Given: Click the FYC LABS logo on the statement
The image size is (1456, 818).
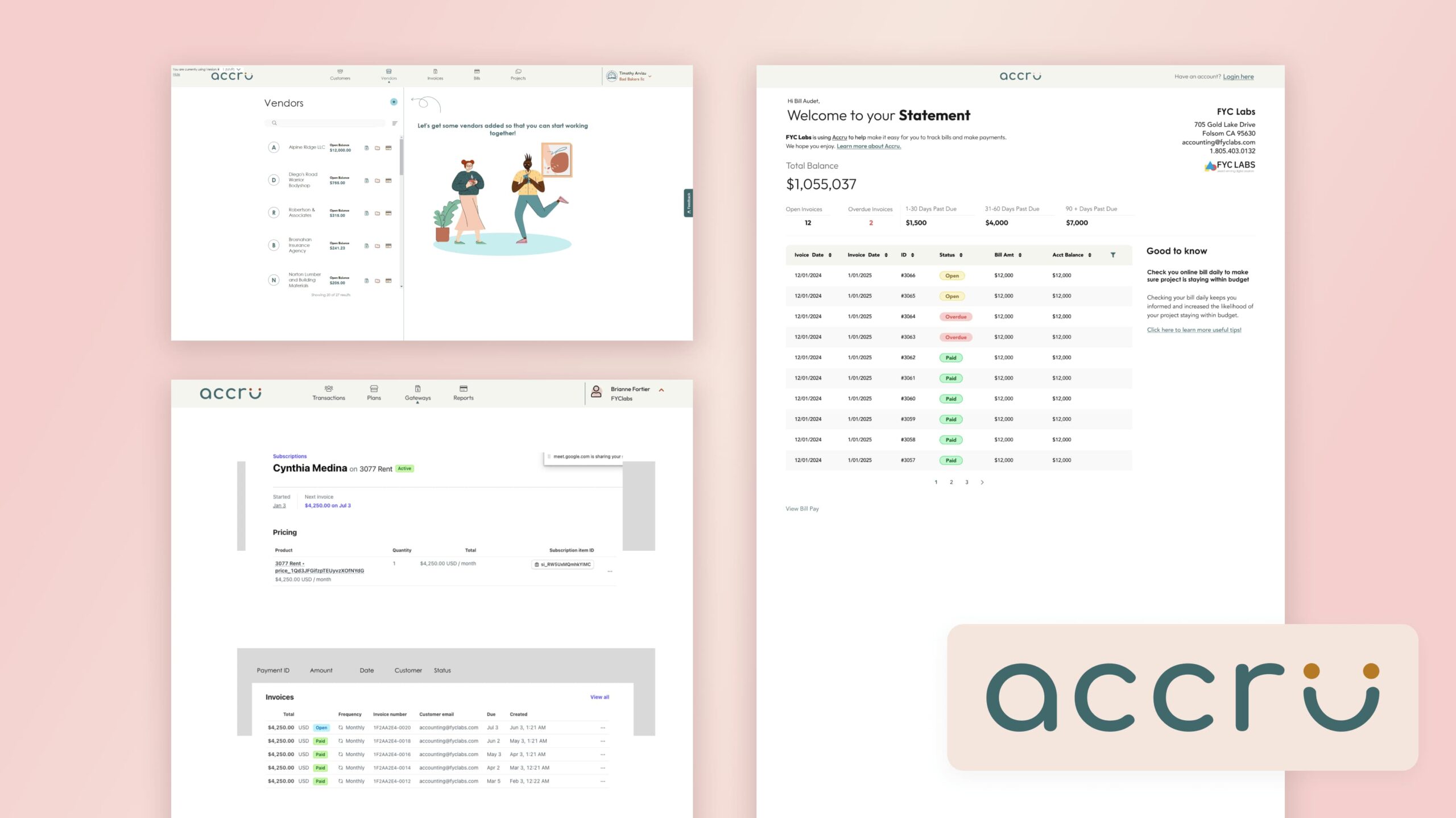Looking at the screenshot, I should (x=1230, y=166).
